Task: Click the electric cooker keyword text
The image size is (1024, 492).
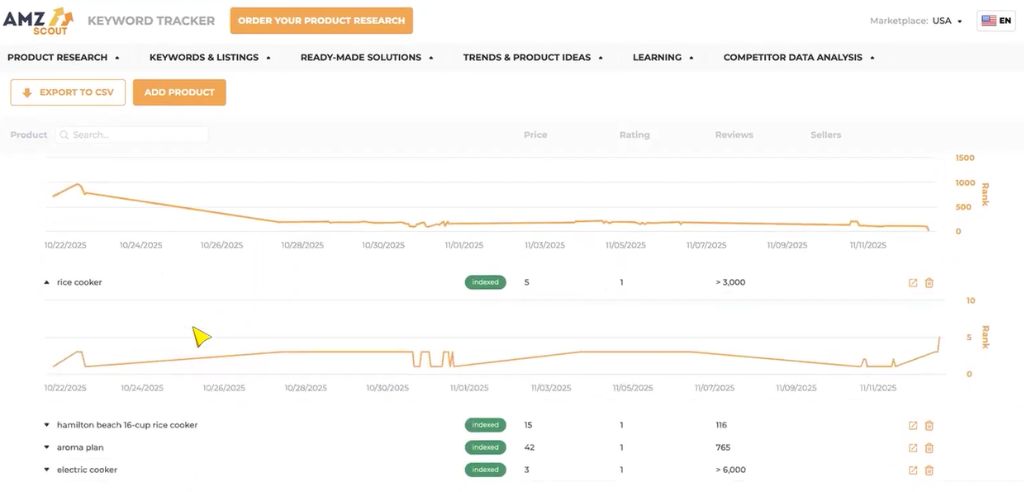Action: point(87,470)
